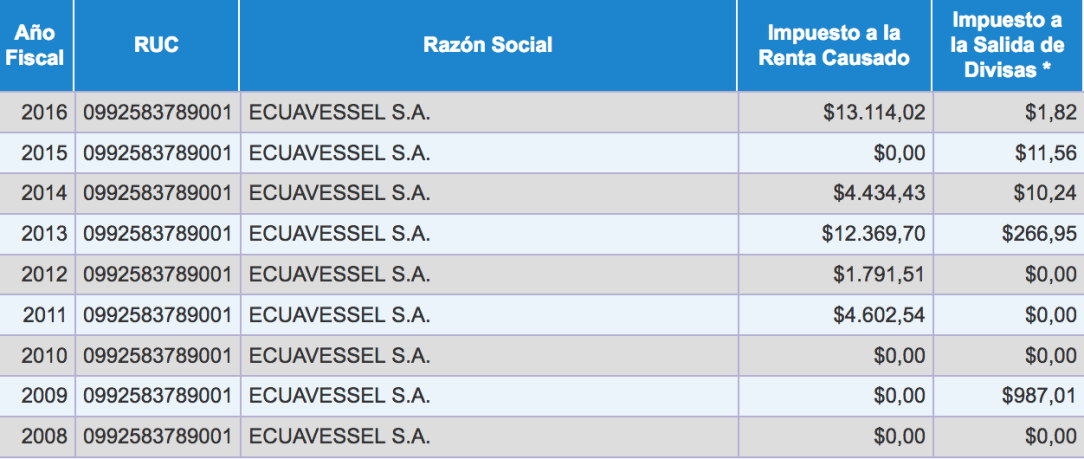Viewport: 1084px width, 459px height.
Task: Click the RUC number in the 2014 row
Action: pyautogui.click(x=158, y=194)
